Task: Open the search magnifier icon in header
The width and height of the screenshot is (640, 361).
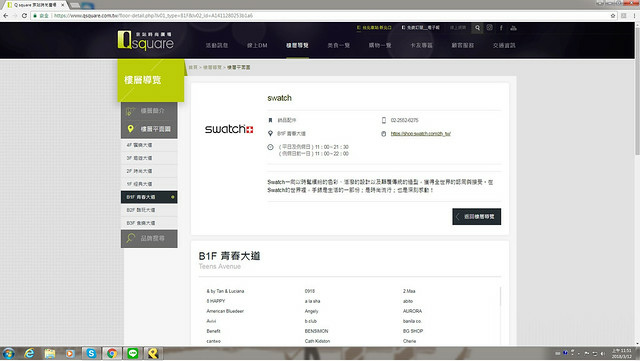Action: pos(477,28)
